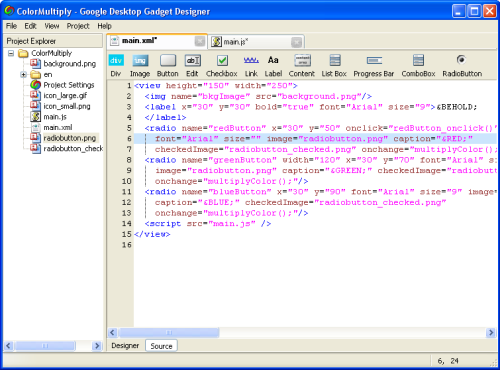Click the icon_small.png file icon
The image size is (500, 370).
point(35,106)
